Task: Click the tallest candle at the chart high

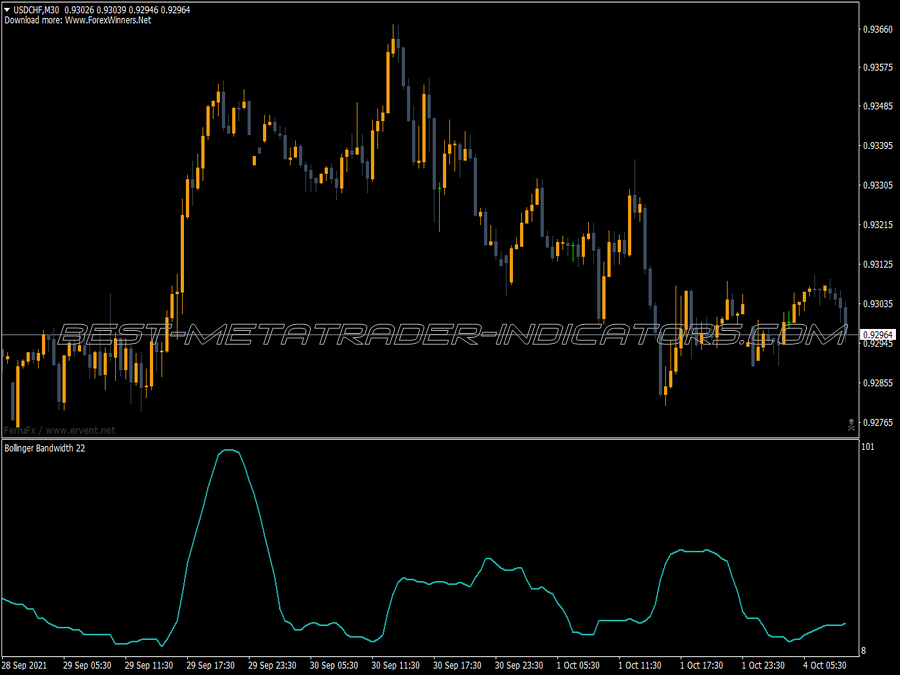Action: coord(393,46)
